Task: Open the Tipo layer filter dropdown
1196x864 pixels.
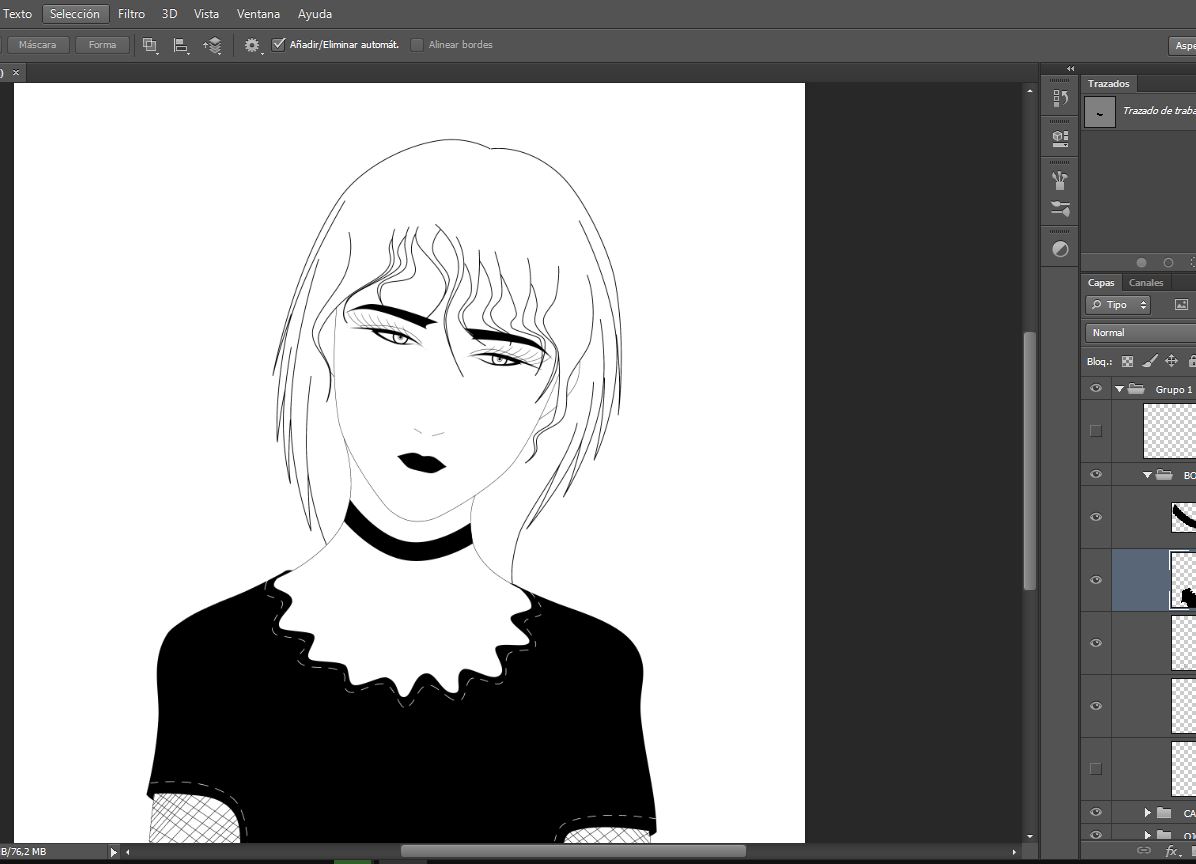Action: [x=1118, y=305]
